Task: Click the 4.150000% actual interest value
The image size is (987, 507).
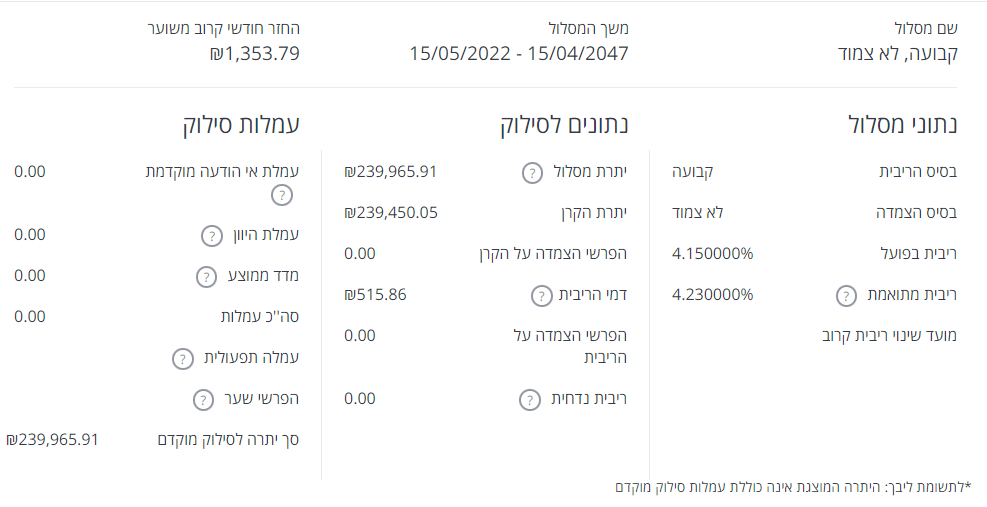Action: [x=712, y=254]
